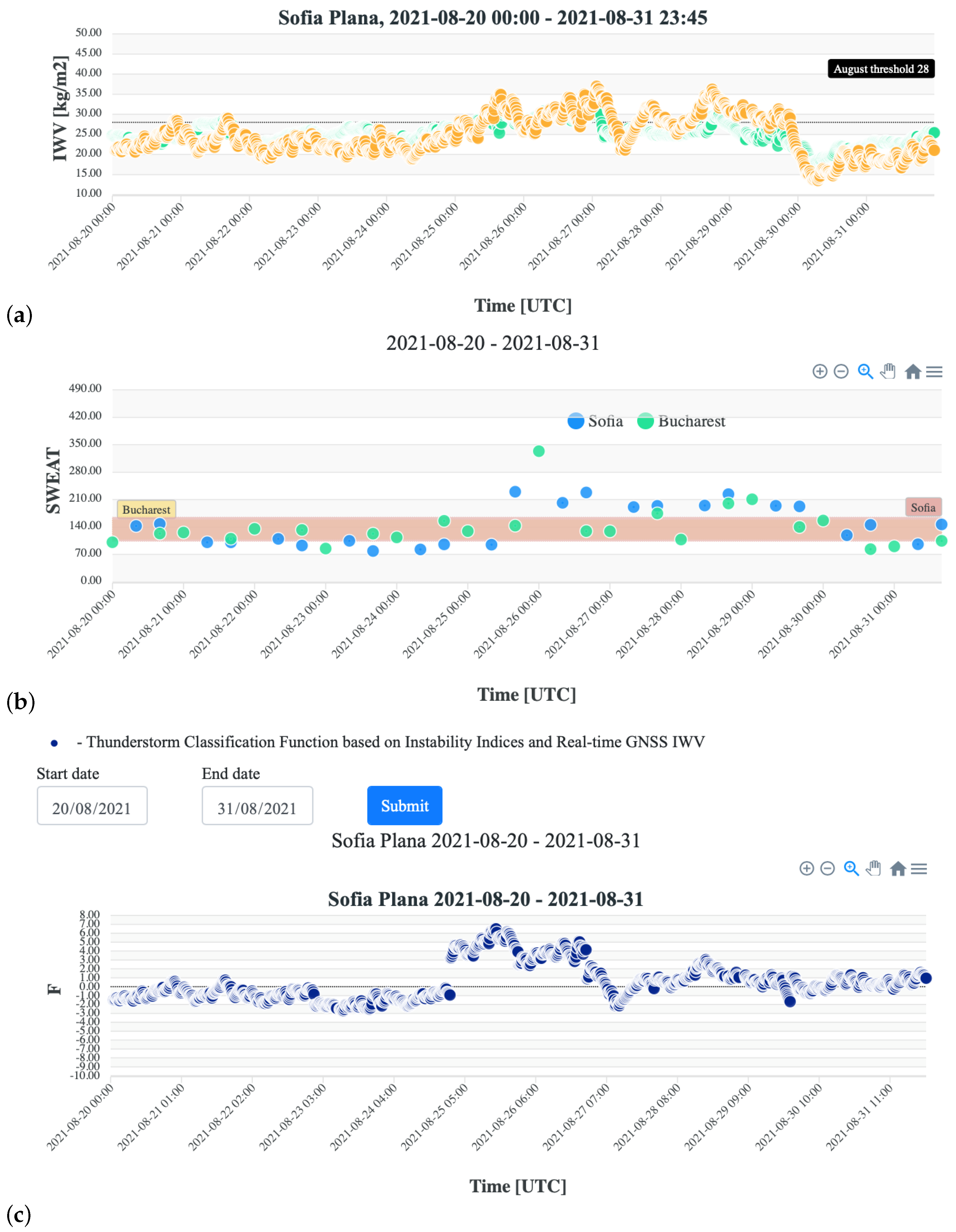The image size is (956, 1232).
Task: Click zoom-in plus icon on SWEAT chart
Action: (820, 371)
